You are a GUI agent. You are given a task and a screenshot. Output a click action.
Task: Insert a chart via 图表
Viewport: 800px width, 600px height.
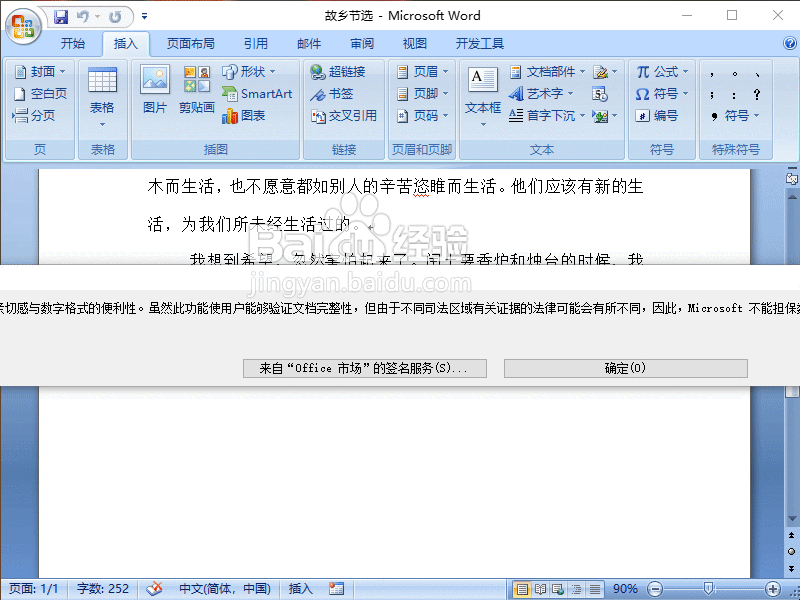(x=249, y=115)
